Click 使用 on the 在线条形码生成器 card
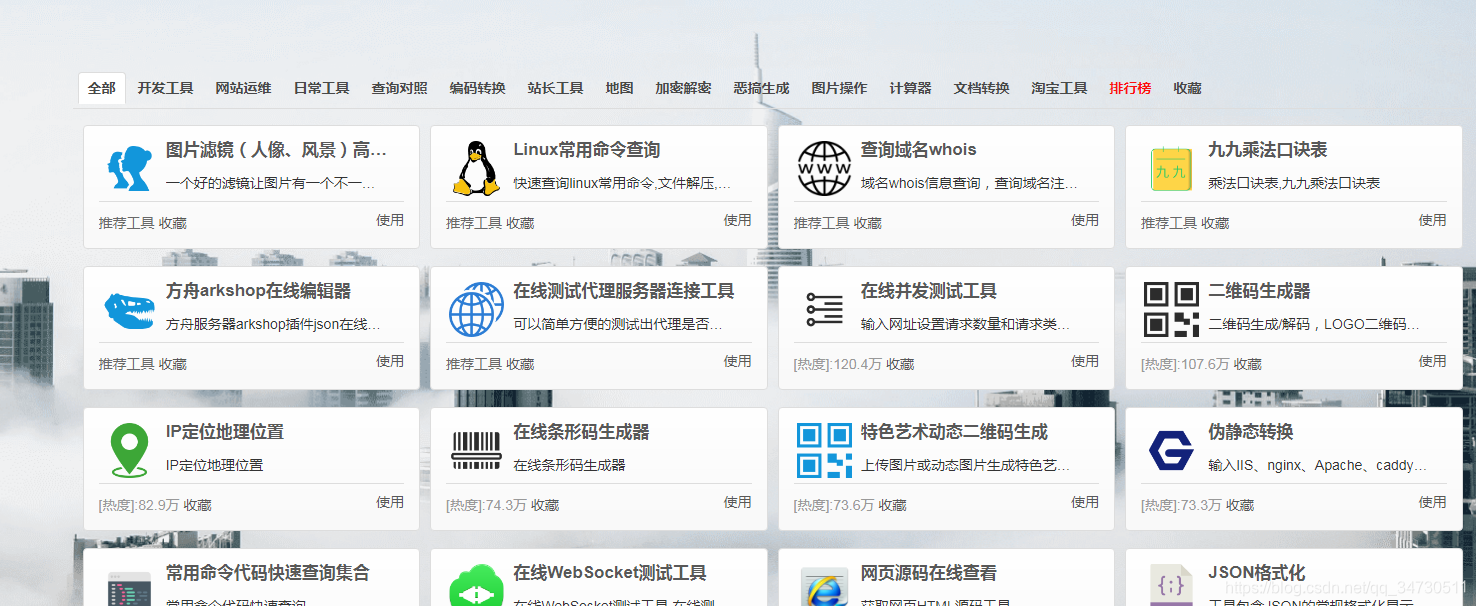This screenshot has width=1476, height=606. coord(738,502)
